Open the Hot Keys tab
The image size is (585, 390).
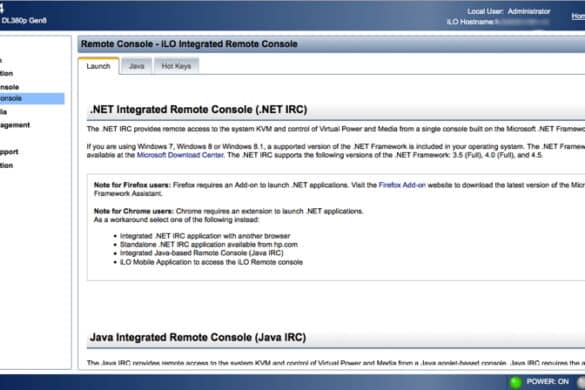point(176,66)
